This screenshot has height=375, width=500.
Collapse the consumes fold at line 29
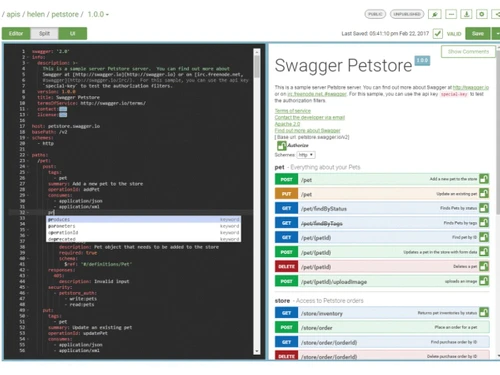click(x=28, y=195)
